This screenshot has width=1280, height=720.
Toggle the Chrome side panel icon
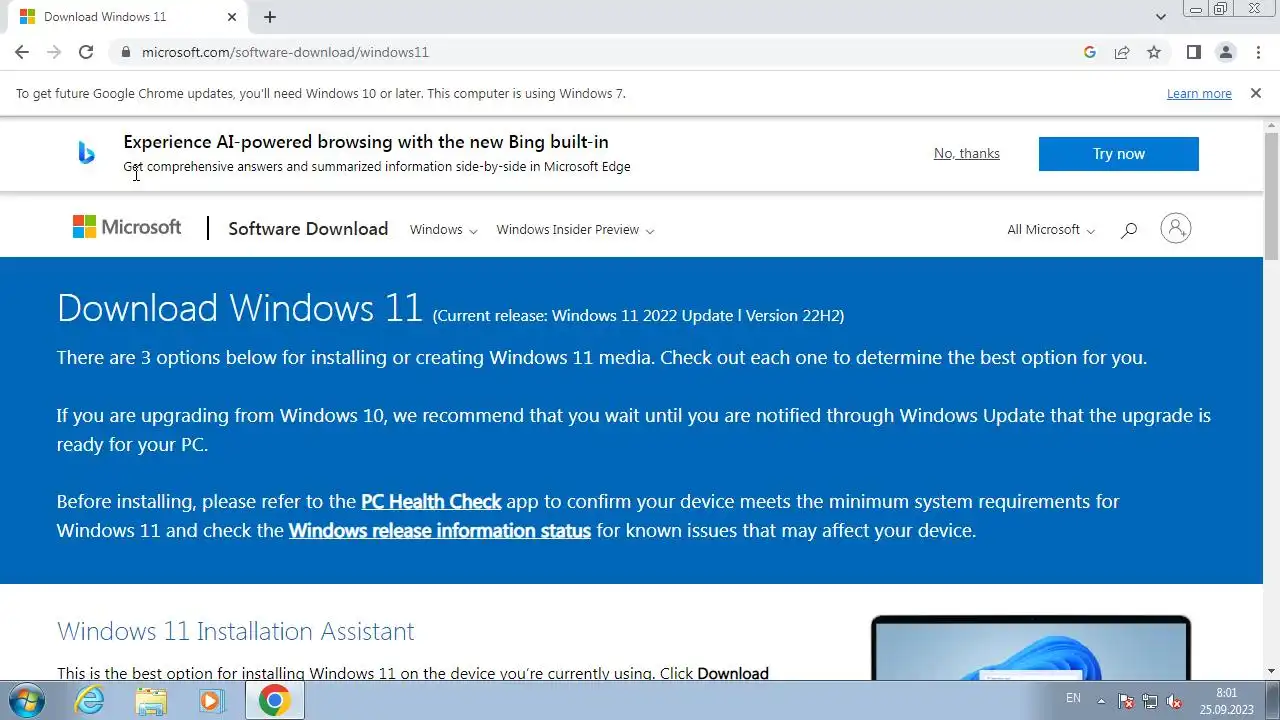point(1194,52)
